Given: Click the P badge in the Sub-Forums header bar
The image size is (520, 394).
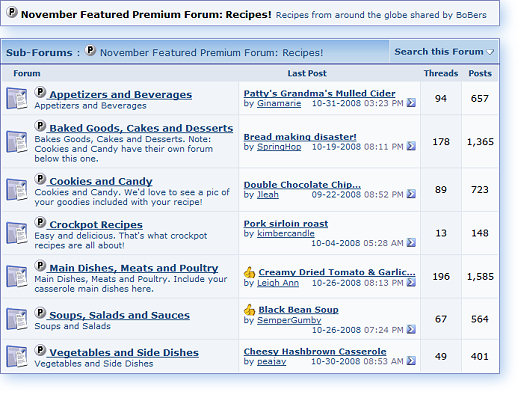Looking at the screenshot, I should click(90, 50).
